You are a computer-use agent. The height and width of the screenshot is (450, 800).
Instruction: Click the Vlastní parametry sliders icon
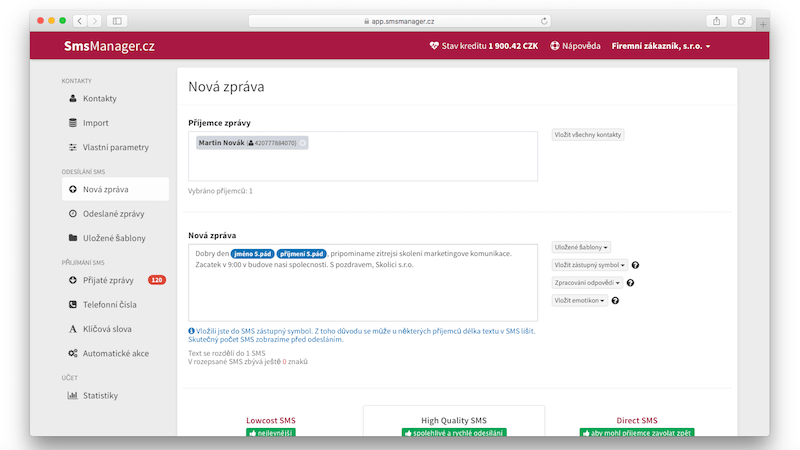[x=72, y=147]
